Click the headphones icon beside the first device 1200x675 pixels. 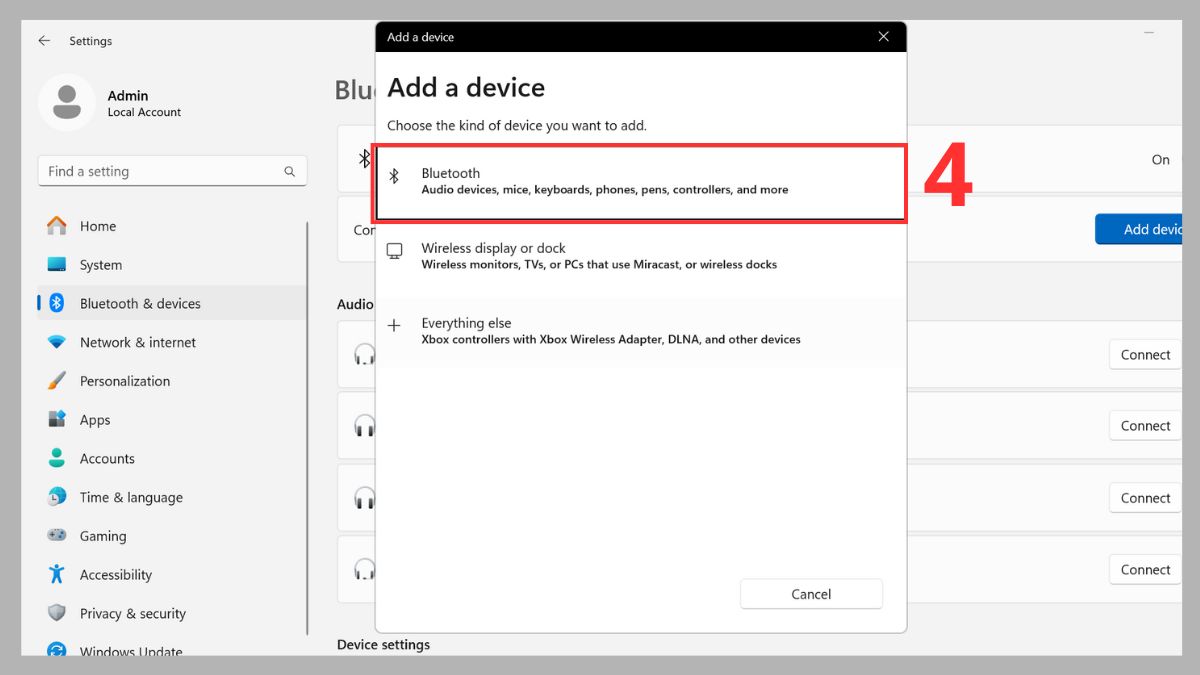pos(365,354)
